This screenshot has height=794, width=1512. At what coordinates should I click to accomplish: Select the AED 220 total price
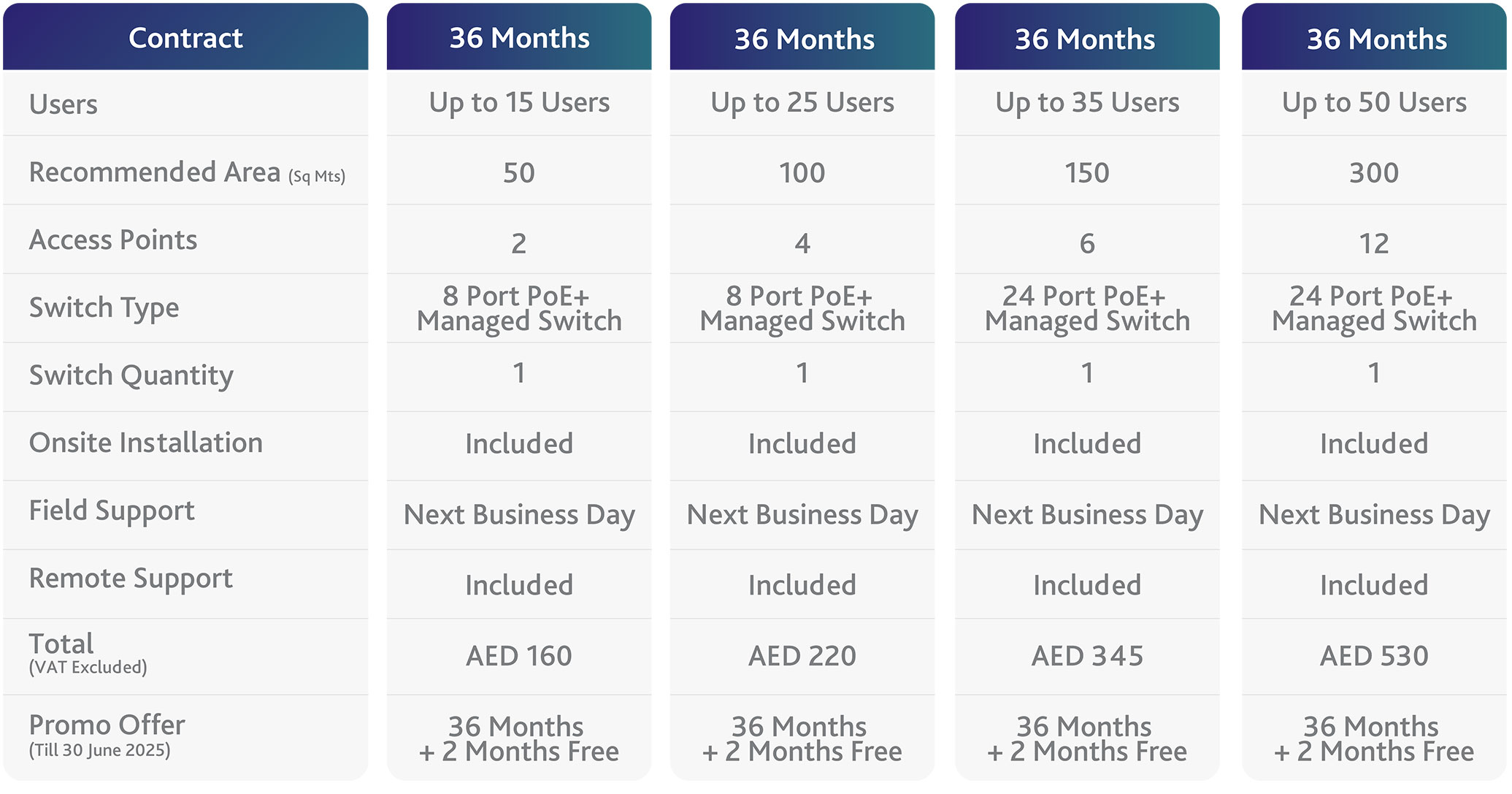[802, 656]
